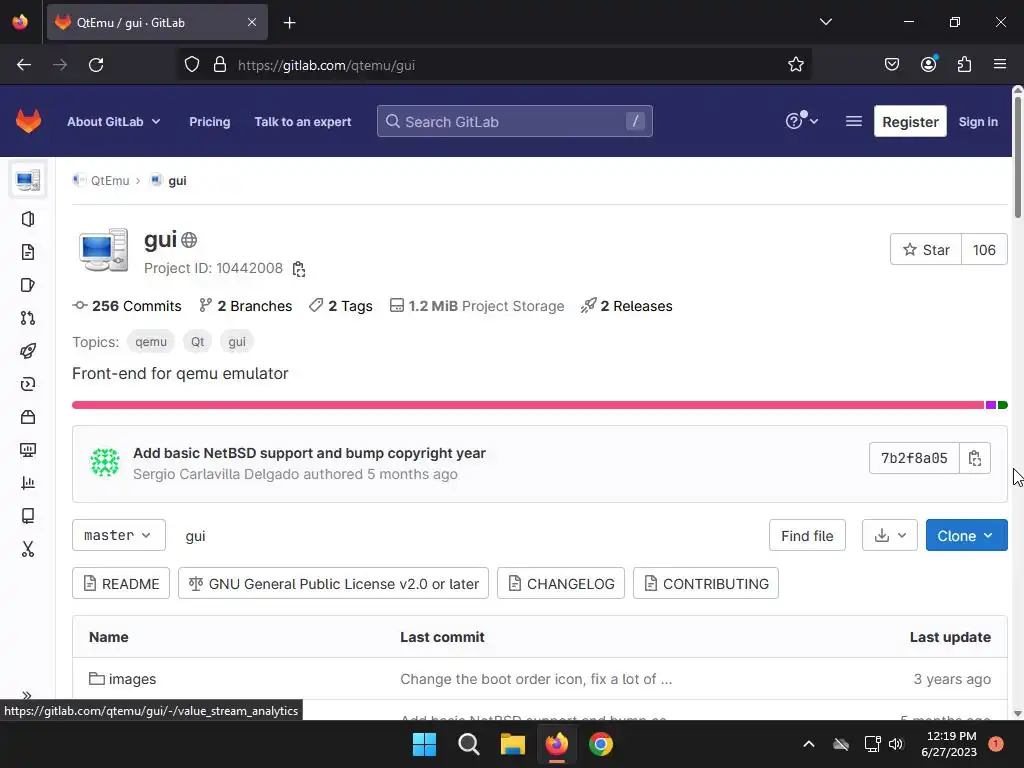Open Packages and registries in the sidebar
This screenshot has height=768, width=1024.
tap(28, 417)
